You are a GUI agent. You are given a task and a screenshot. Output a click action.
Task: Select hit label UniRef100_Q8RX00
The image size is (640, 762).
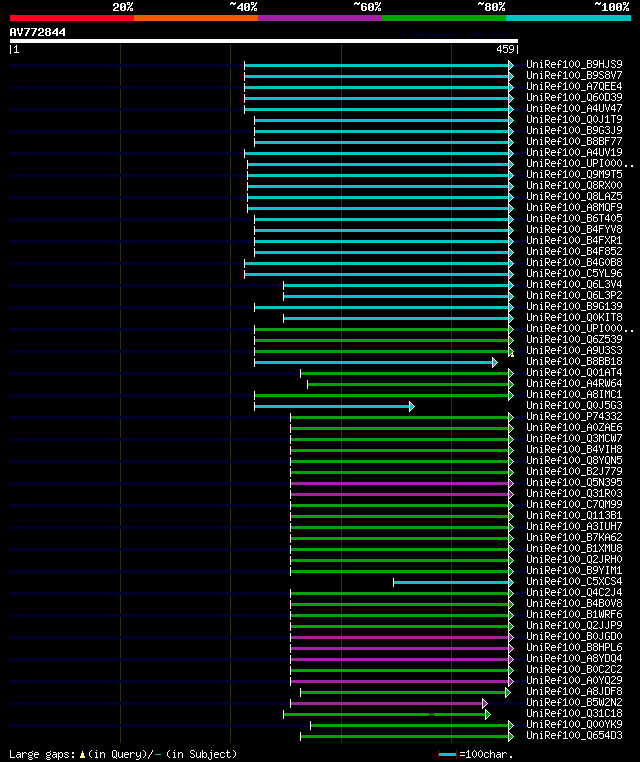point(574,185)
